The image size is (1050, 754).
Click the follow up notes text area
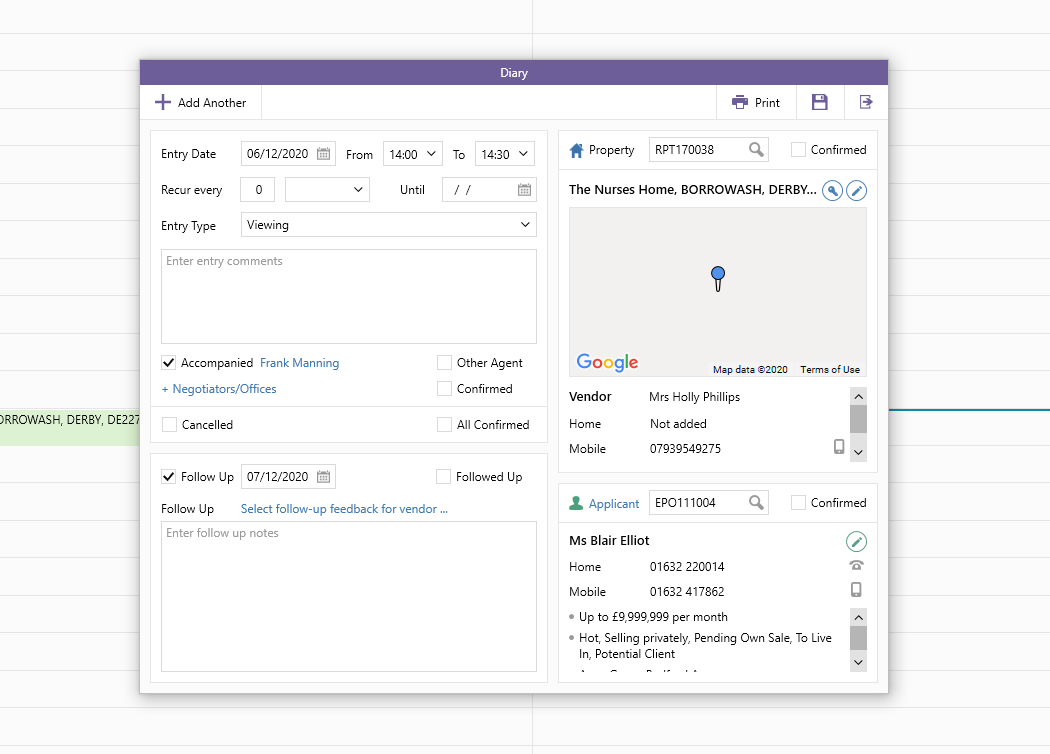349,597
